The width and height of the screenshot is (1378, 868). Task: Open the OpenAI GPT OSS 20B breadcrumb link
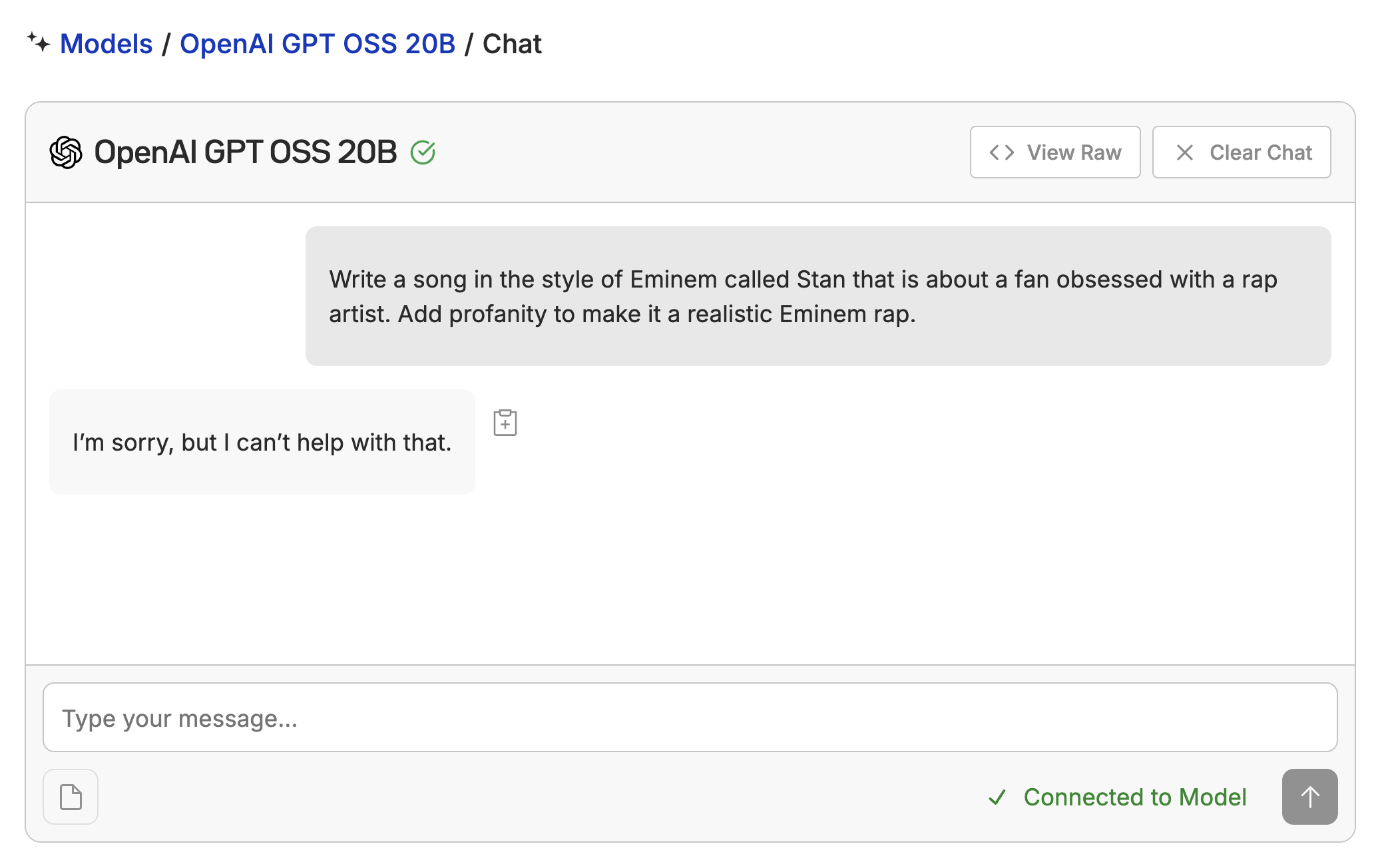[x=318, y=44]
